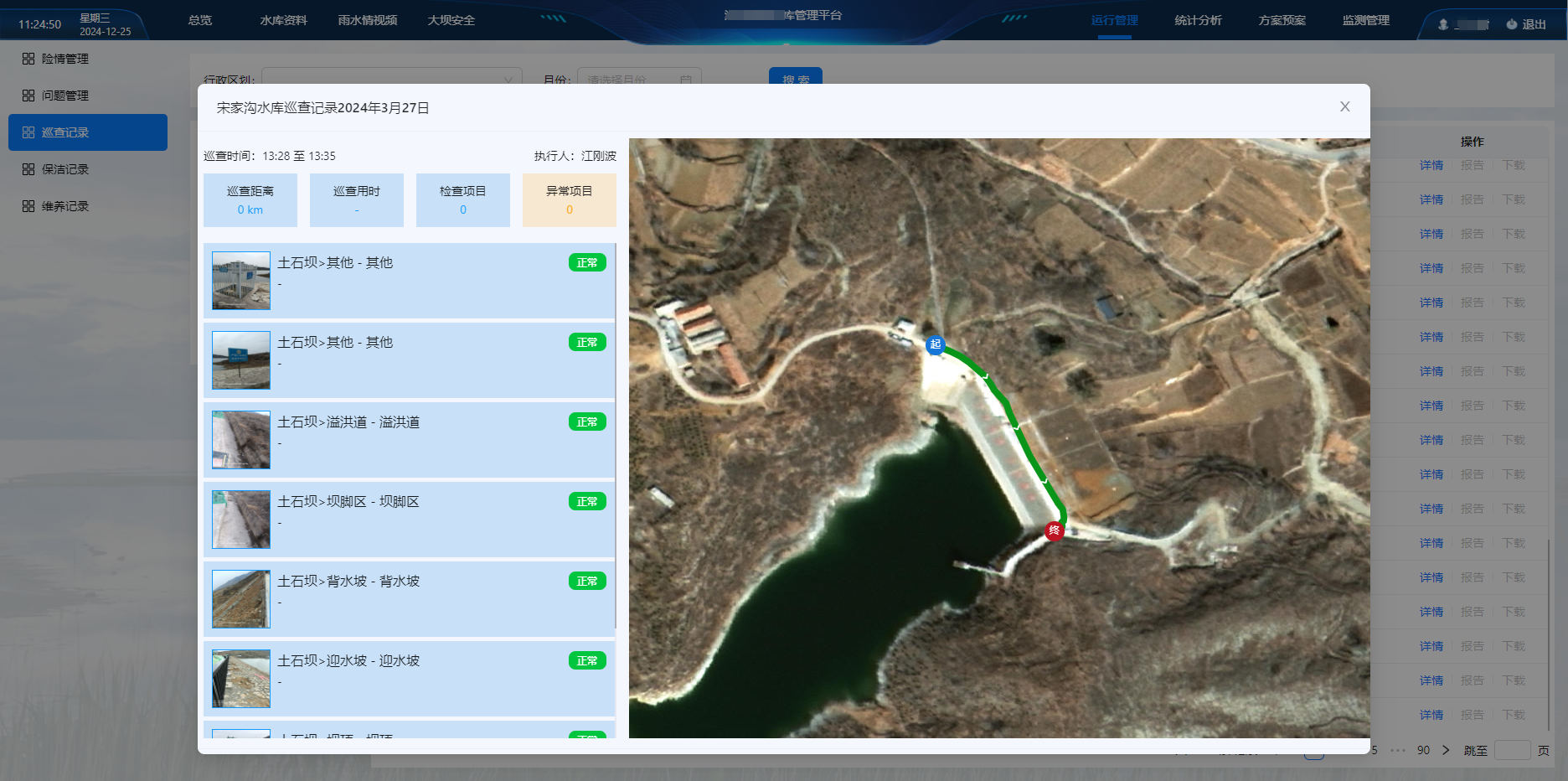Click the user avatar icon in header
The width and height of the screenshot is (1568, 781).
pyautogui.click(x=1442, y=24)
